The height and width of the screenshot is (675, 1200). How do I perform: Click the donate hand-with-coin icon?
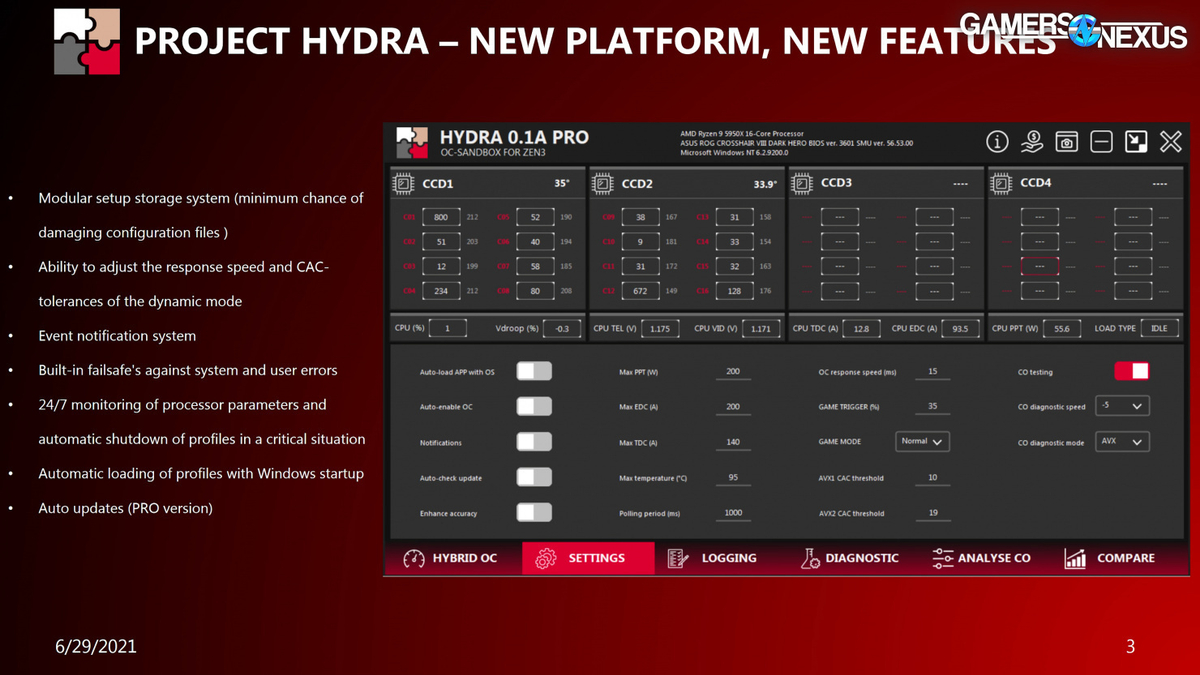point(1032,142)
